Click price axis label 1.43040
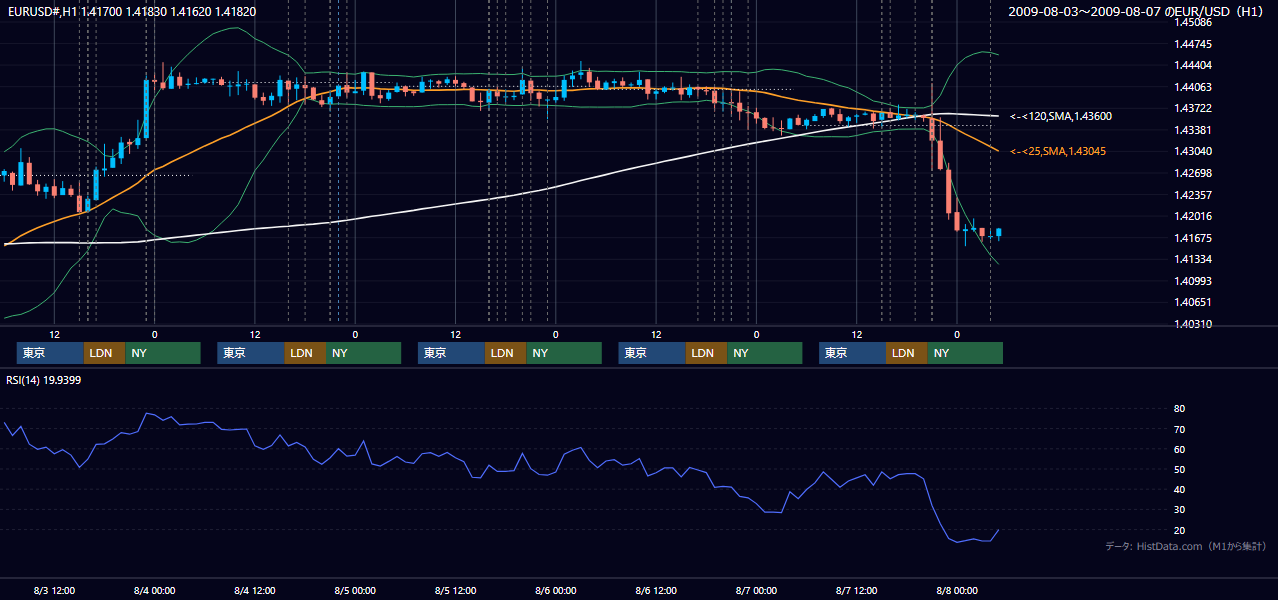1278x600 pixels. click(x=1193, y=151)
